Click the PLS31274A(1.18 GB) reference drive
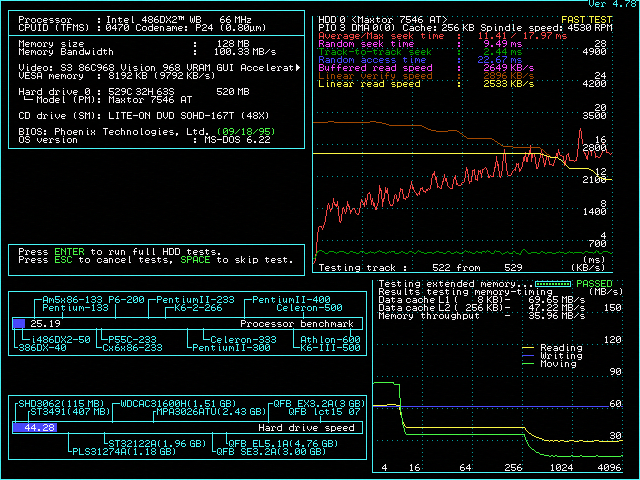This screenshot has height=480, width=640. (x=124, y=452)
